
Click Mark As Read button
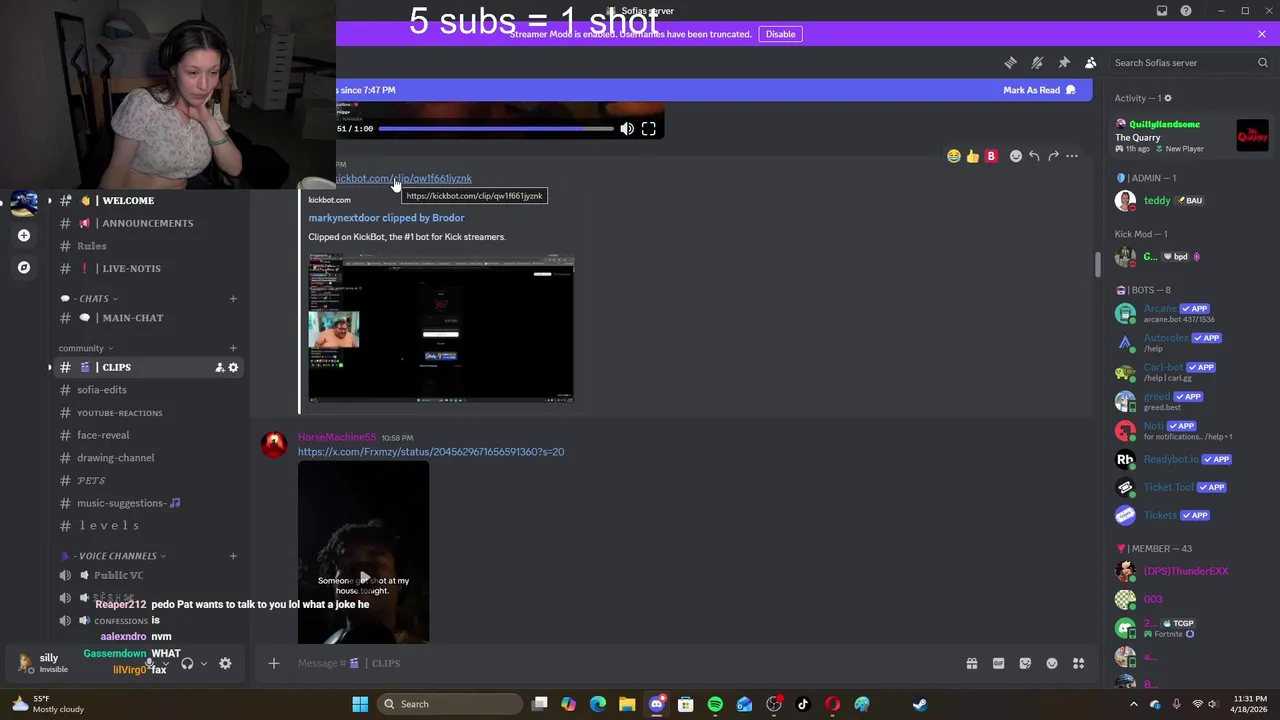1039,90
